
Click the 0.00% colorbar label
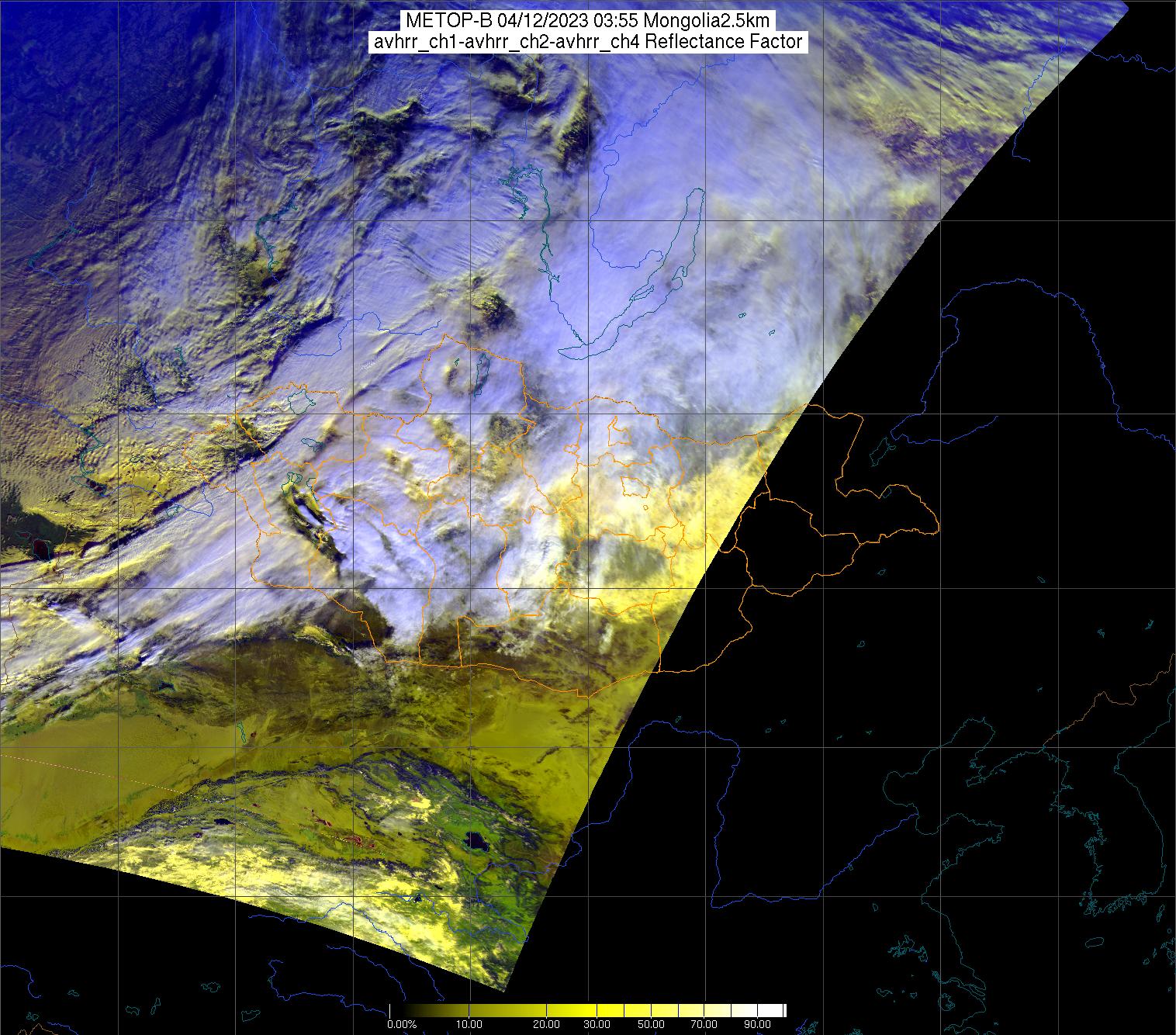point(402,1025)
